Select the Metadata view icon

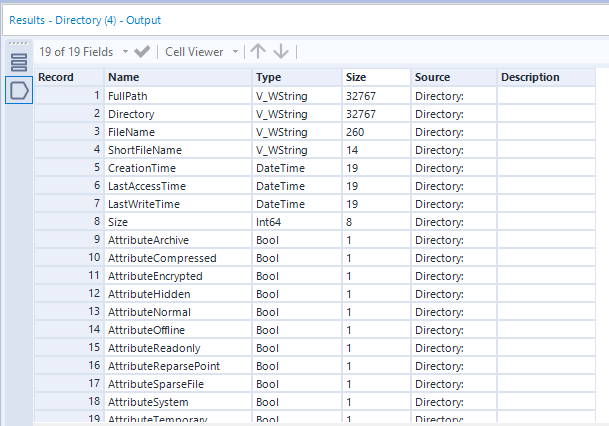coord(18,90)
